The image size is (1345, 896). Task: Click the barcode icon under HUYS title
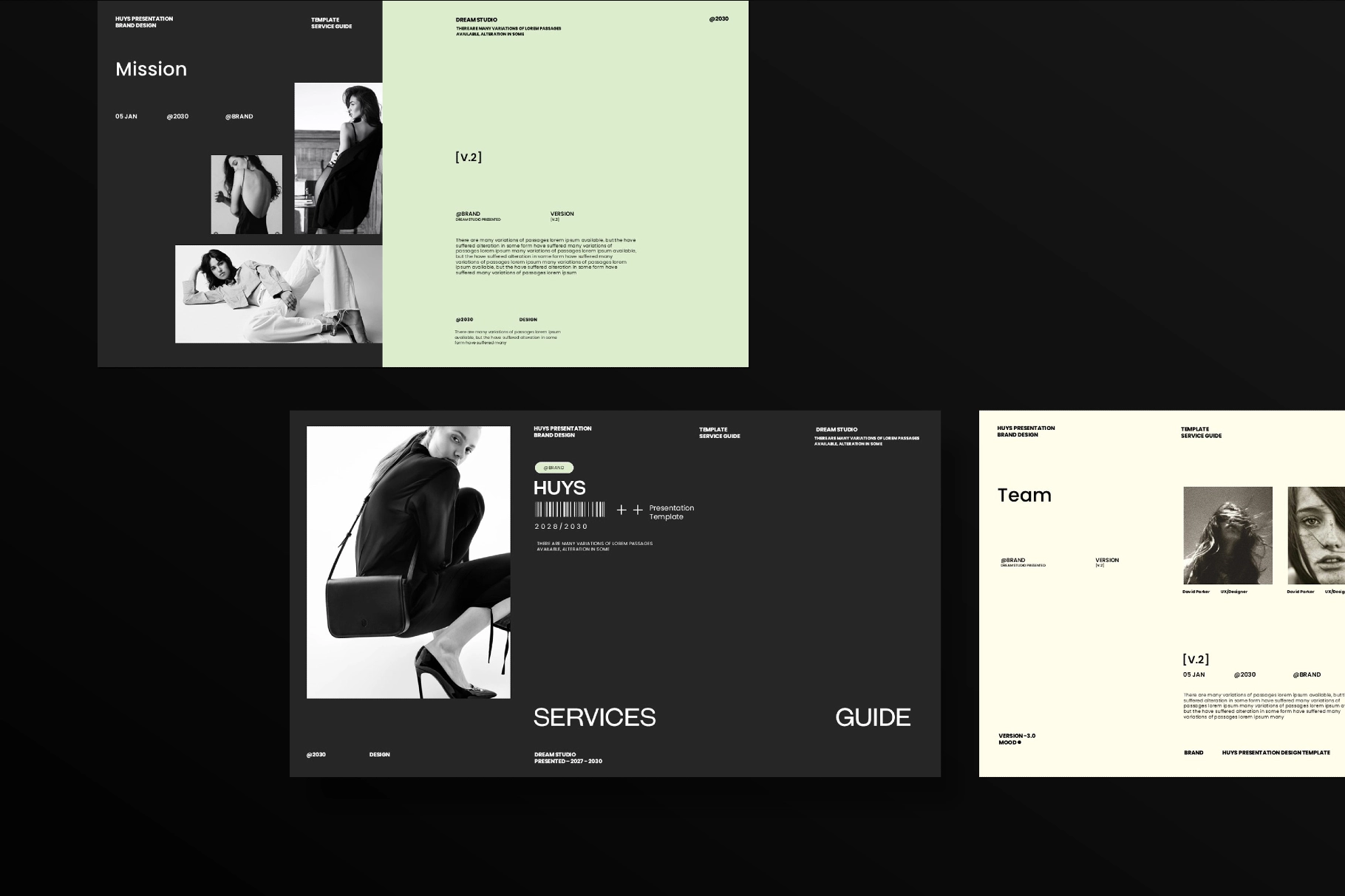point(569,508)
